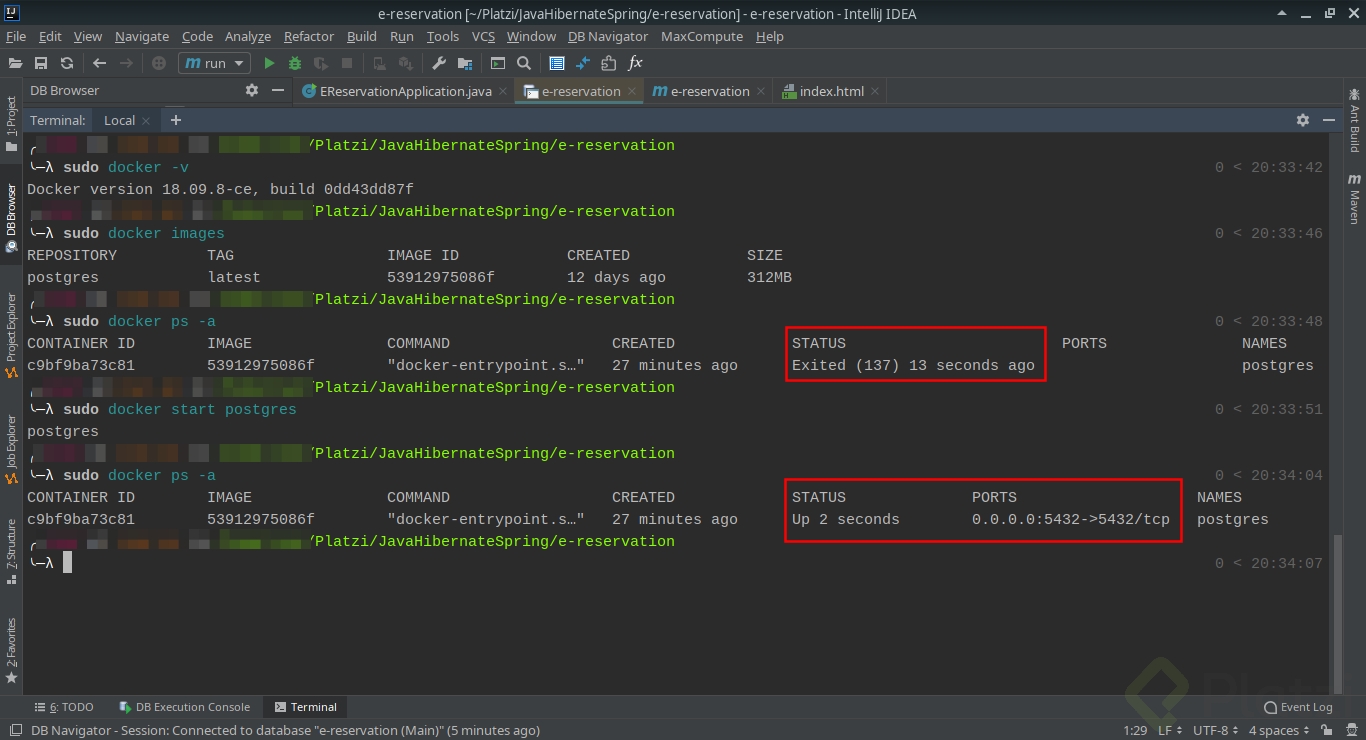Open the Event Log
The height and width of the screenshot is (740, 1366).
click(x=1297, y=707)
